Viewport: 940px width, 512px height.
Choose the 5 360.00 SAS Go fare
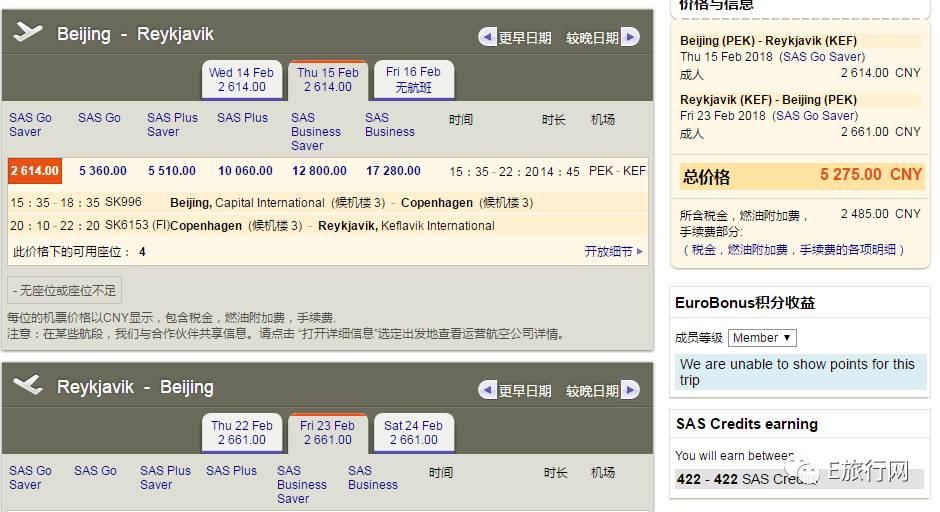[103, 171]
